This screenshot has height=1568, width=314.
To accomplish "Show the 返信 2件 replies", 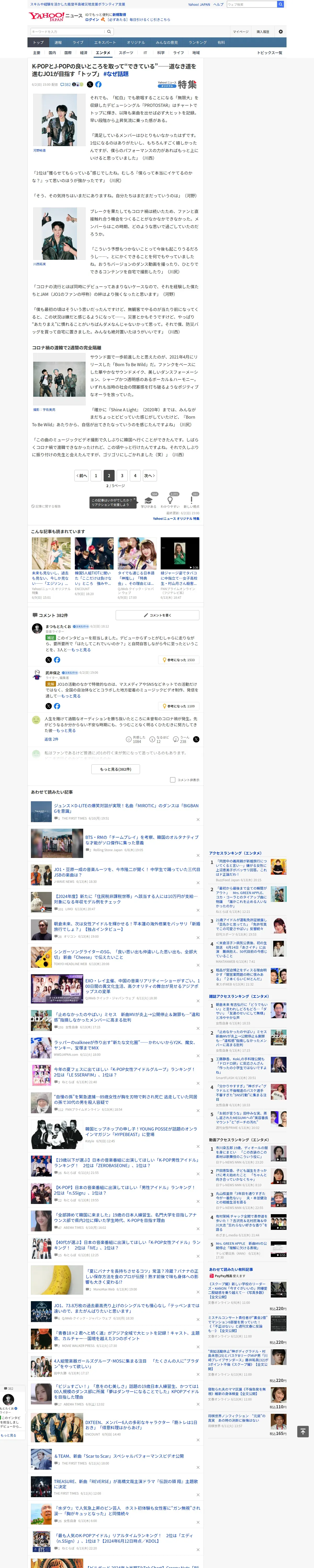I will [x=51, y=739].
